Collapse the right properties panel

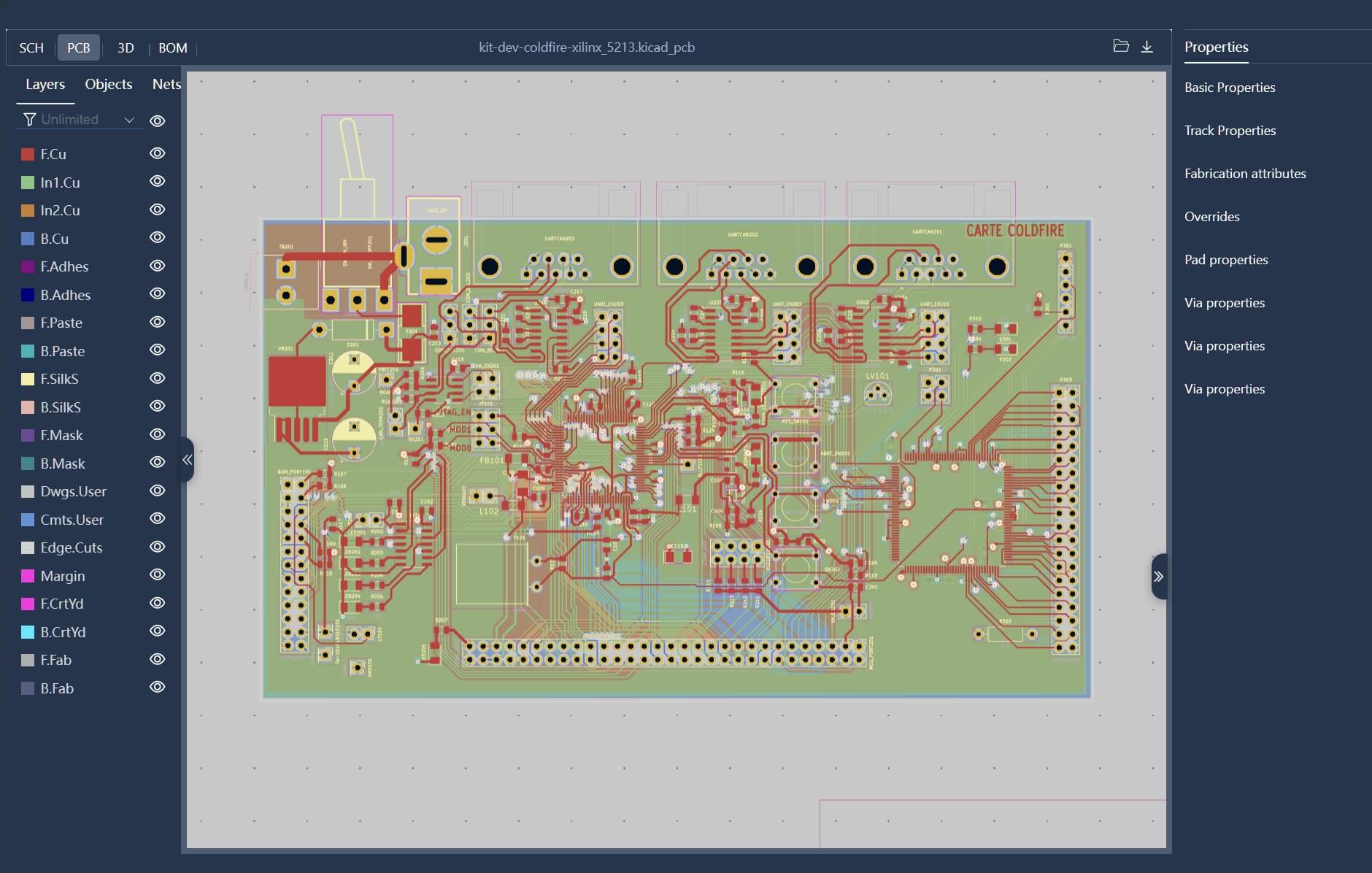[1158, 577]
